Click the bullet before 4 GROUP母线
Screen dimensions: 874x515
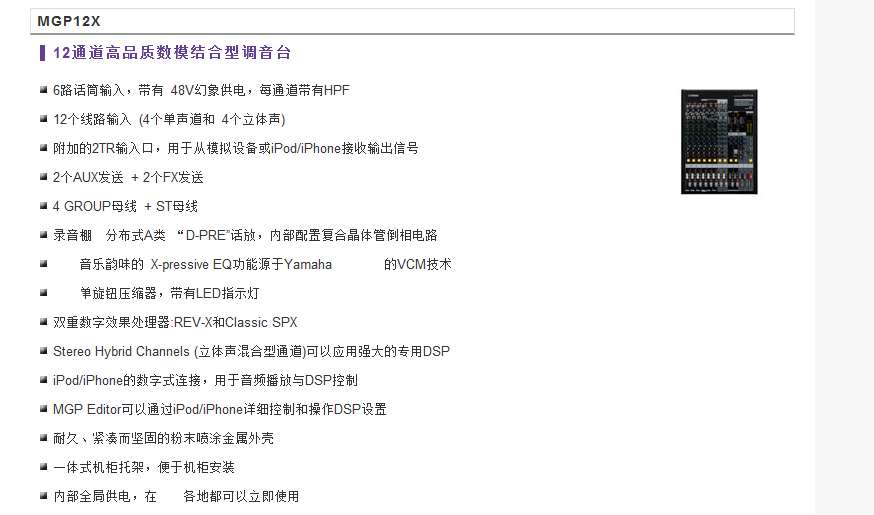(x=44, y=206)
